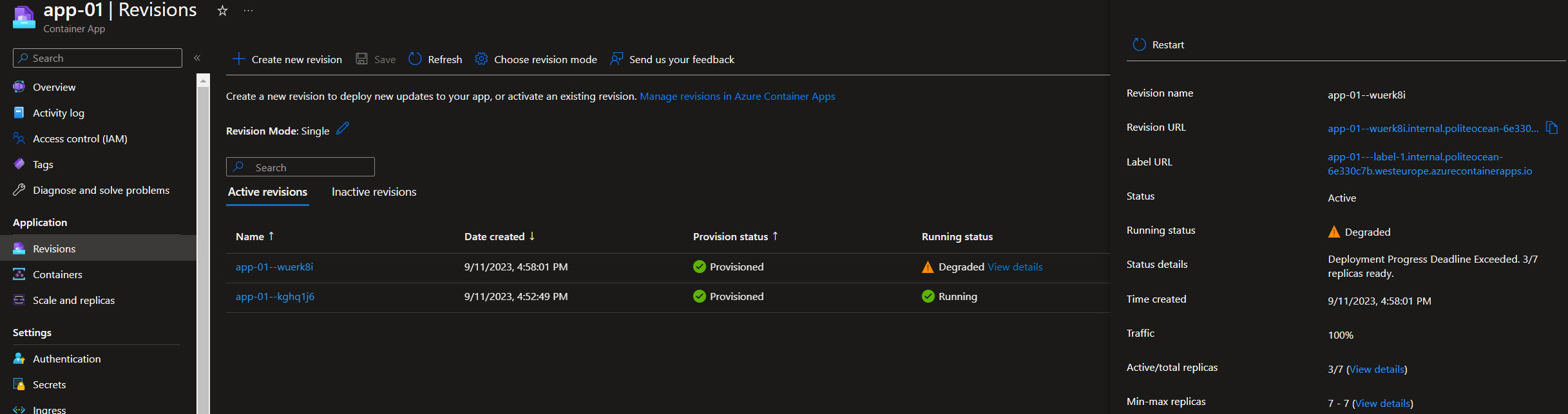
Task: Copy the Revision URL
Action: coord(1552,127)
